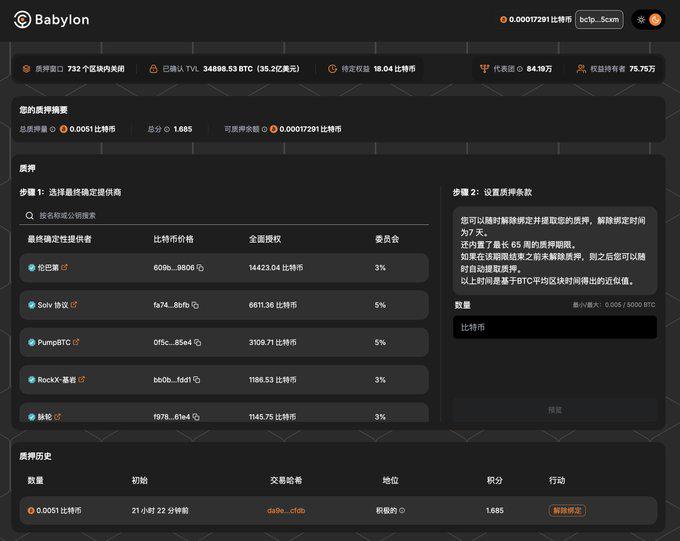Click the 预览 preview button
Image resolution: width=680 pixels, height=541 pixels.
554,410
